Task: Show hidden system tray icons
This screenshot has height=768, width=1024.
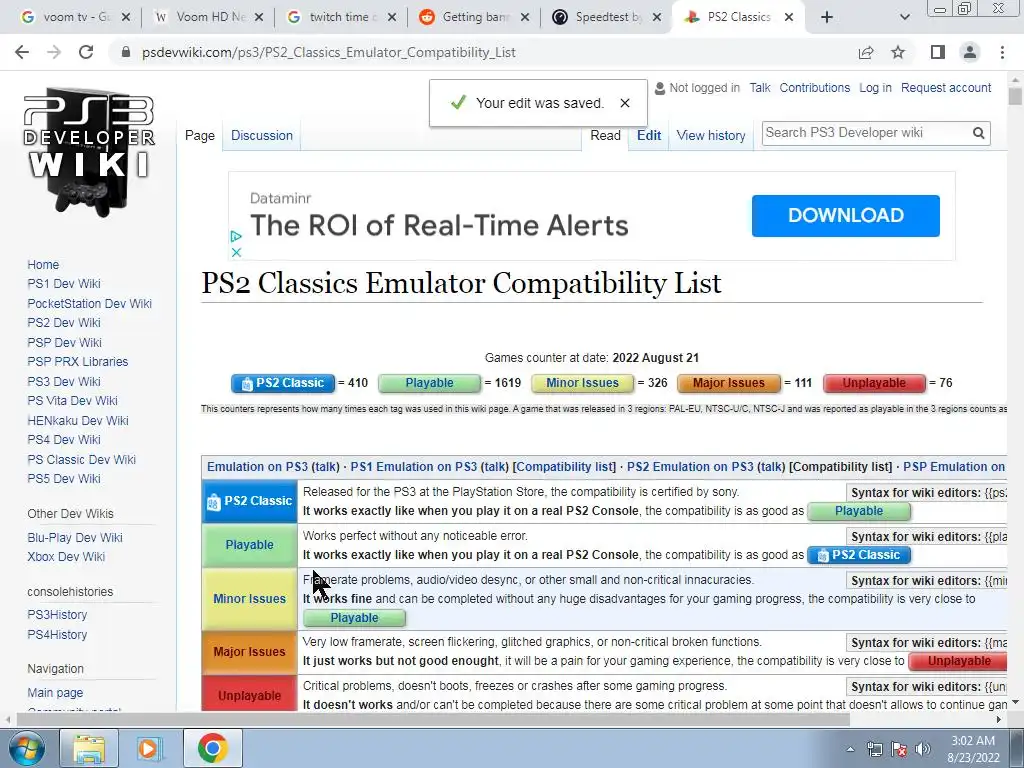Action: pyautogui.click(x=850, y=749)
